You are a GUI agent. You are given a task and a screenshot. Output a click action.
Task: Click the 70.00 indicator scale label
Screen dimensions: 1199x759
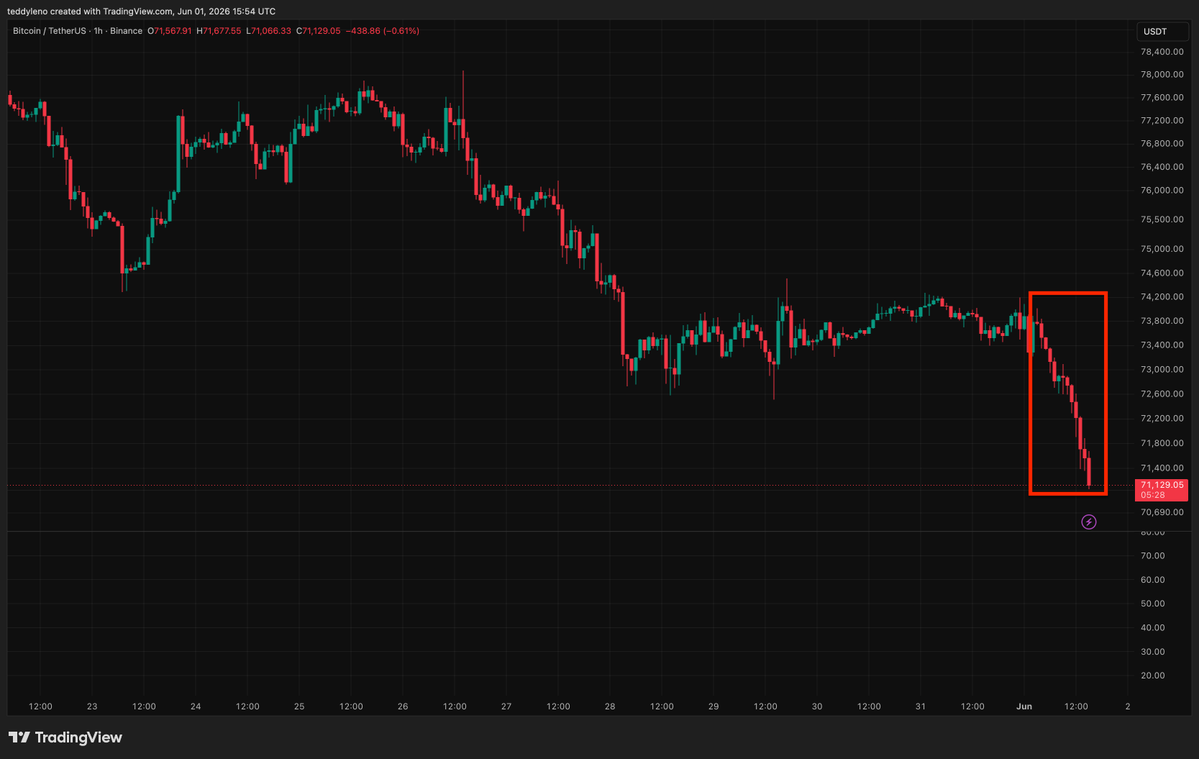pos(1152,556)
